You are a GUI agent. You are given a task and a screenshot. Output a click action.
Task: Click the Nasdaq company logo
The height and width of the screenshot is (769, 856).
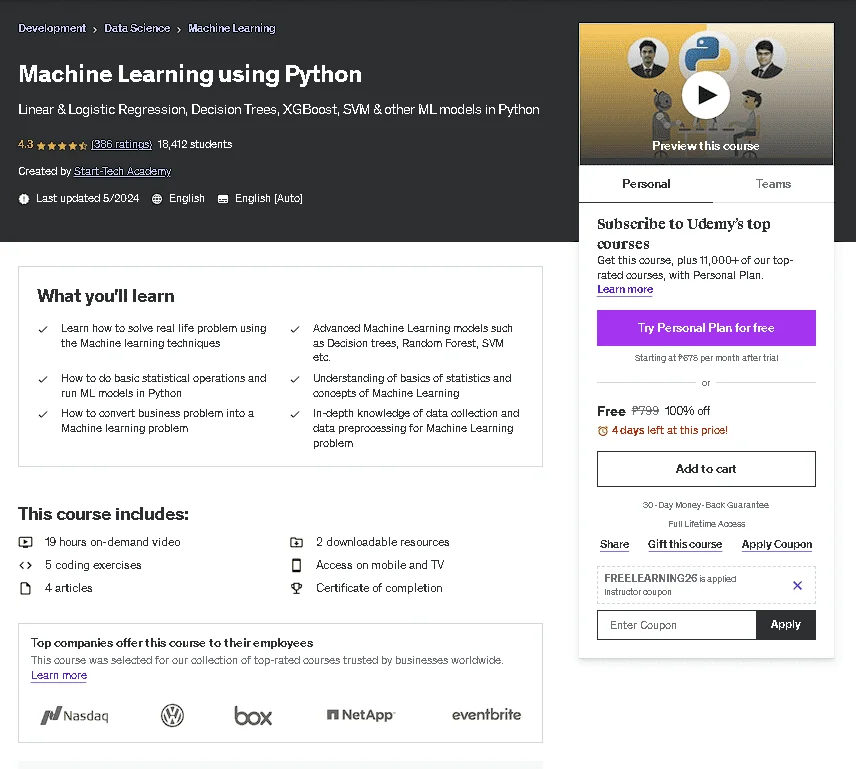75,715
